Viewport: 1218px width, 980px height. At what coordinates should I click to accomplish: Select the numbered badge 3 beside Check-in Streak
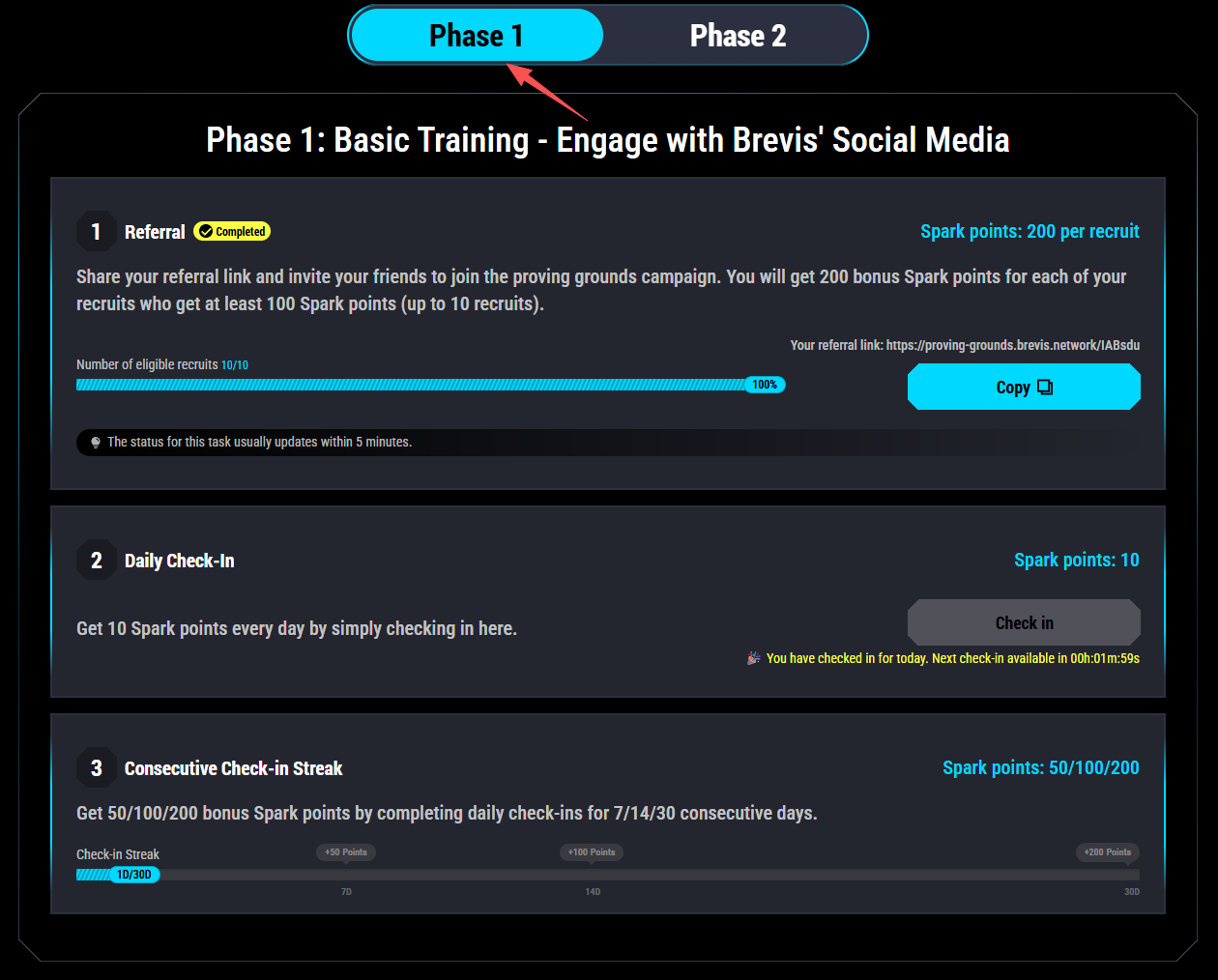pyautogui.click(x=96, y=767)
